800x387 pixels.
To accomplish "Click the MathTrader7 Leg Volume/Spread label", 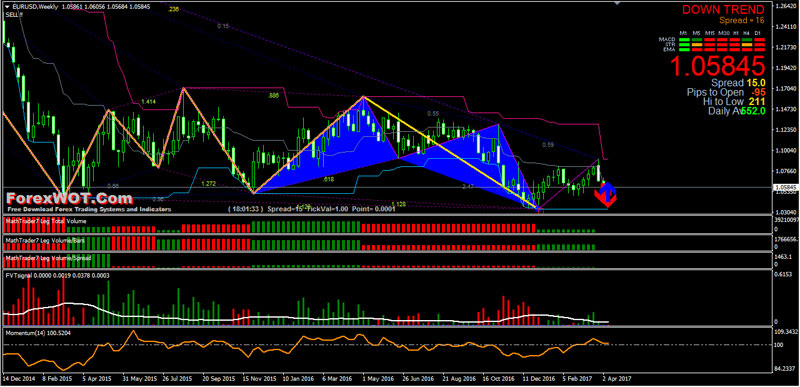I will point(48,258).
